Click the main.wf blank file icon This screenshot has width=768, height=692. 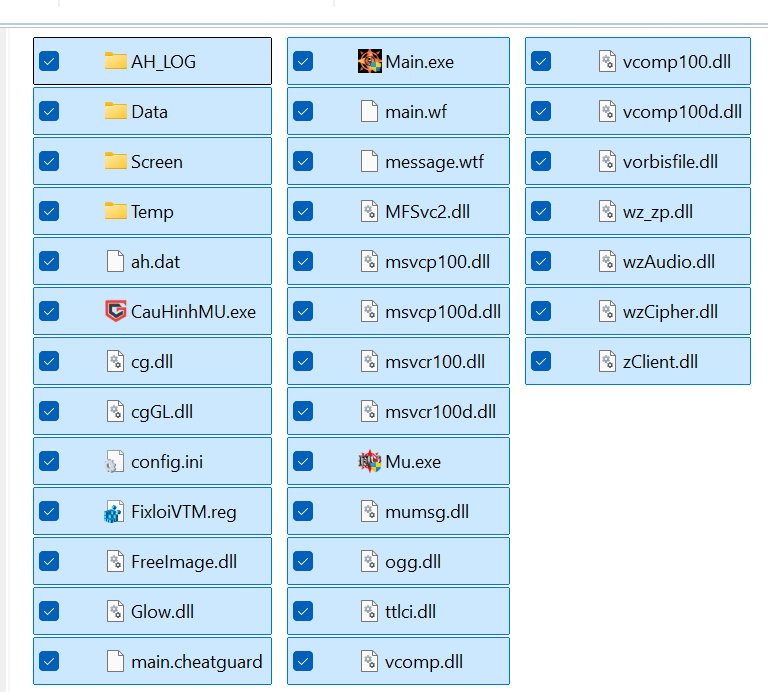[x=369, y=111]
